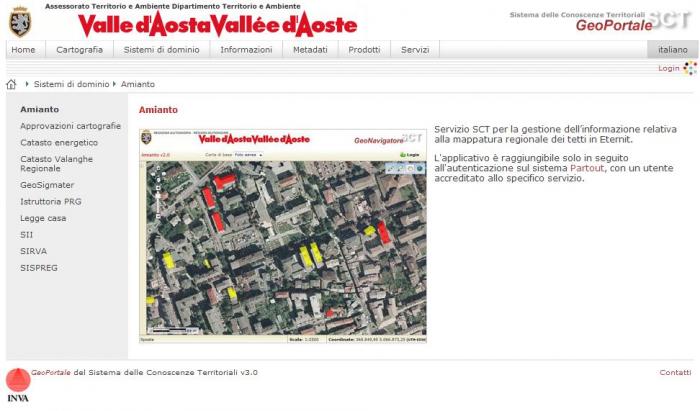Select Amianto in the sidebar
The image size is (700, 411).
pyautogui.click(x=40, y=109)
